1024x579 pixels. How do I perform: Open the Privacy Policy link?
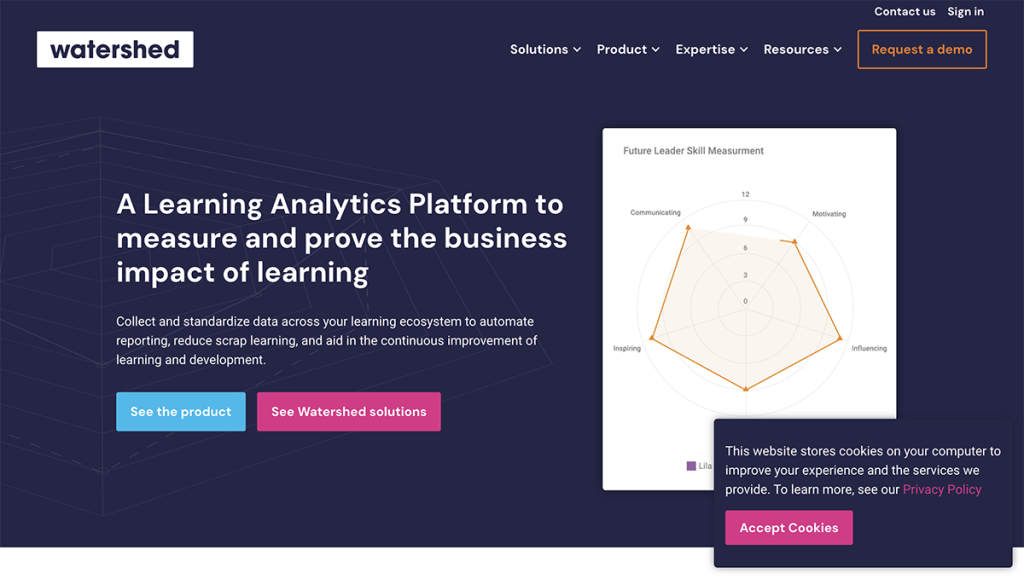(941, 489)
